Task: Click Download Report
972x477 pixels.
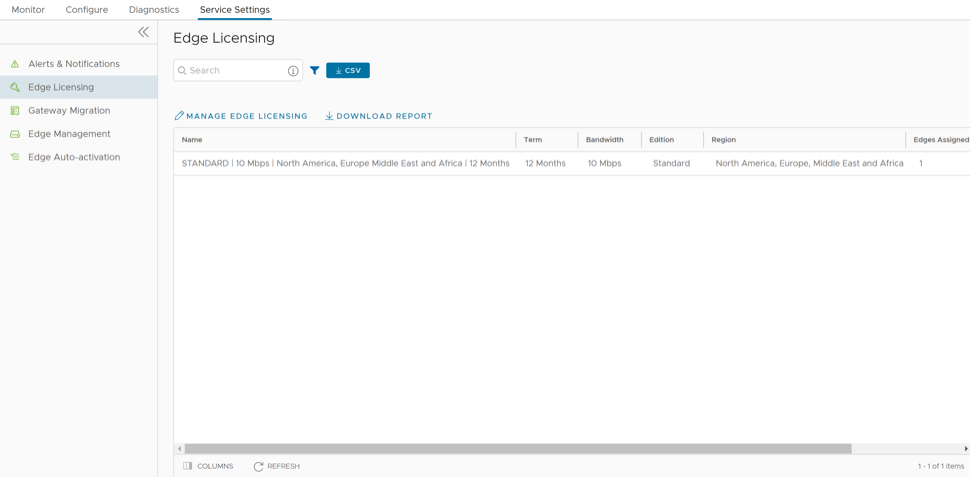Action: [x=379, y=116]
